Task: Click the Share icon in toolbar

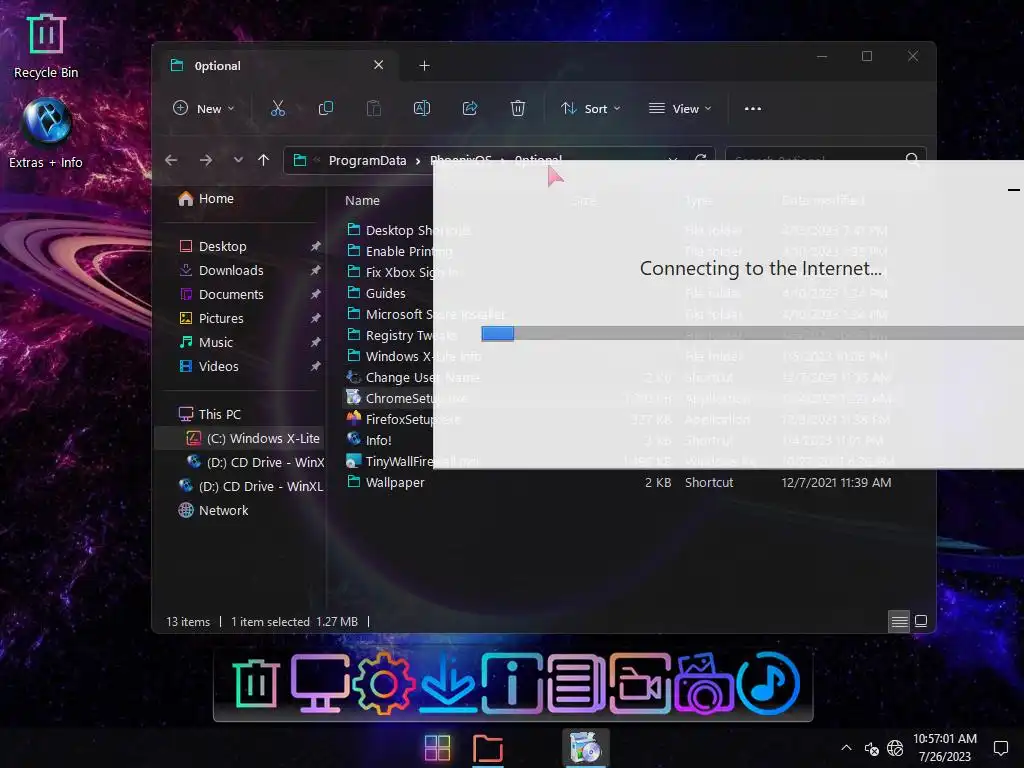Action: pos(470,108)
